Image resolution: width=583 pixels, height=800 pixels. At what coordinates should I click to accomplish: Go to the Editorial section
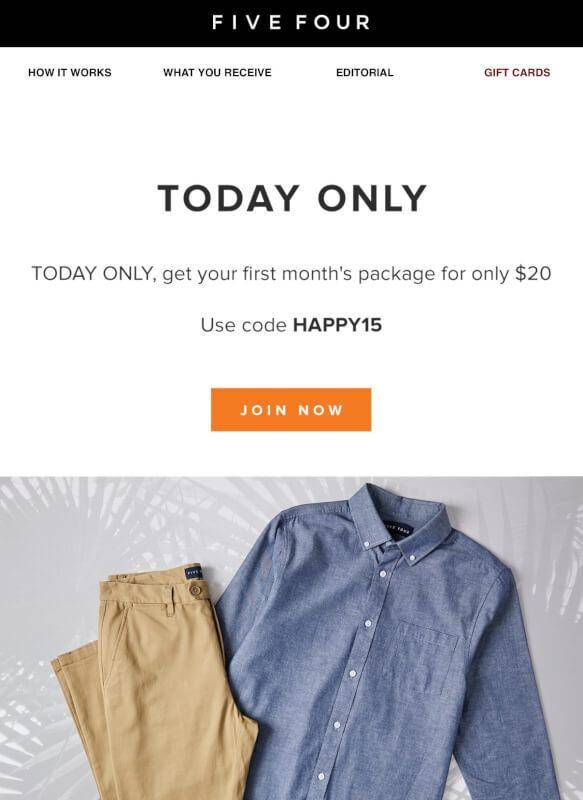click(x=365, y=72)
